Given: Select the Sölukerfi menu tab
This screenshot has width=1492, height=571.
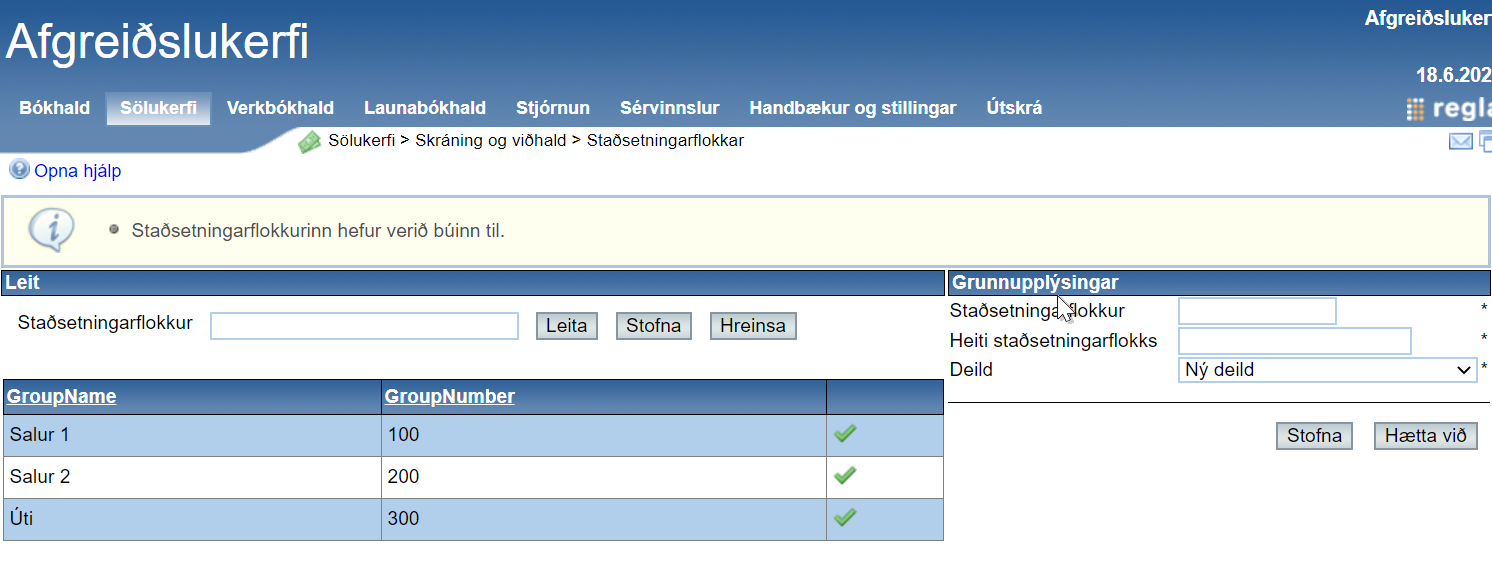Looking at the screenshot, I should coord(158,108).
